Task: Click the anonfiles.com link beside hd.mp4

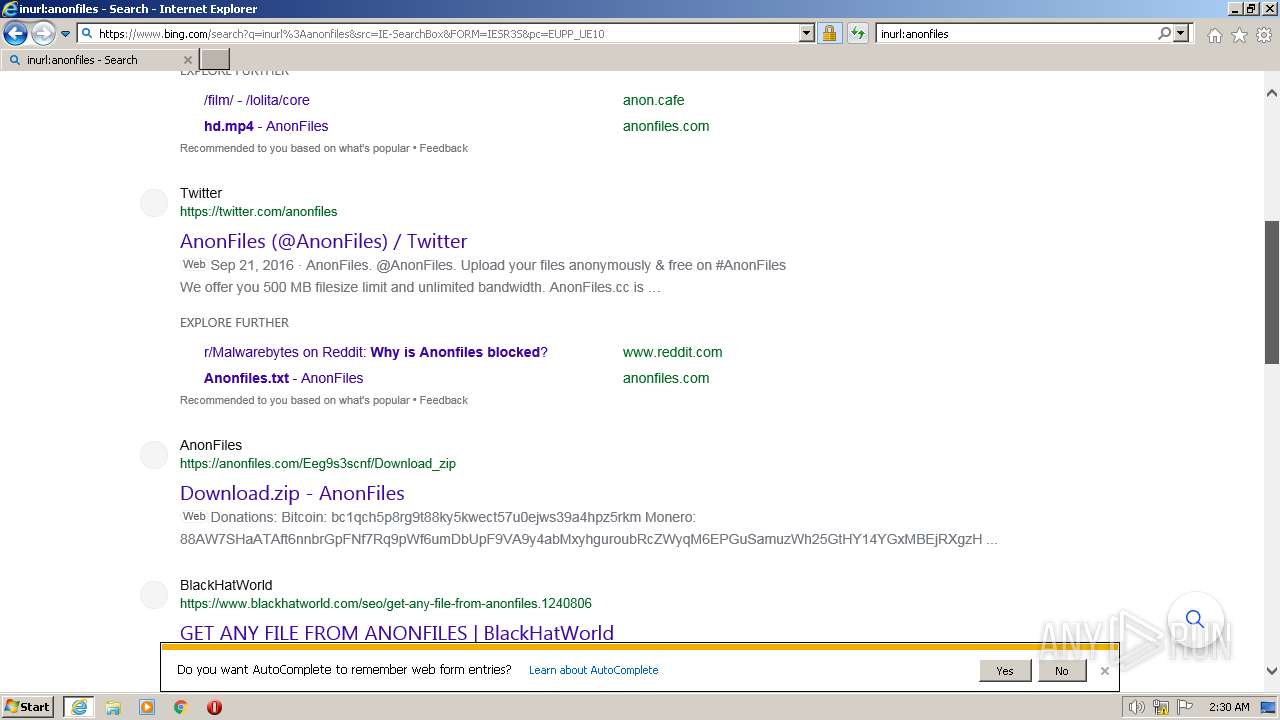Action: coord(666,126)
